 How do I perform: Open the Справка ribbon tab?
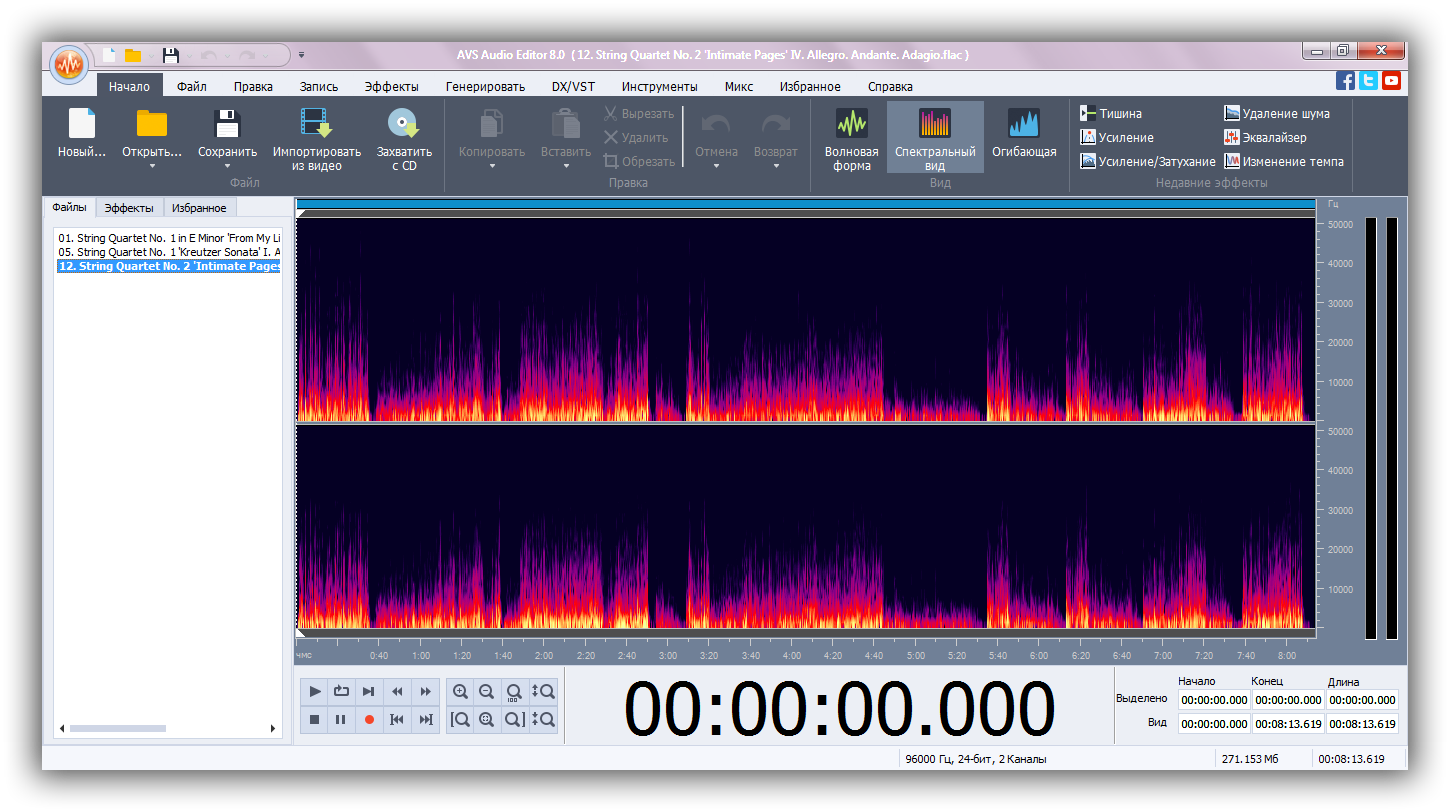[890, 87]
